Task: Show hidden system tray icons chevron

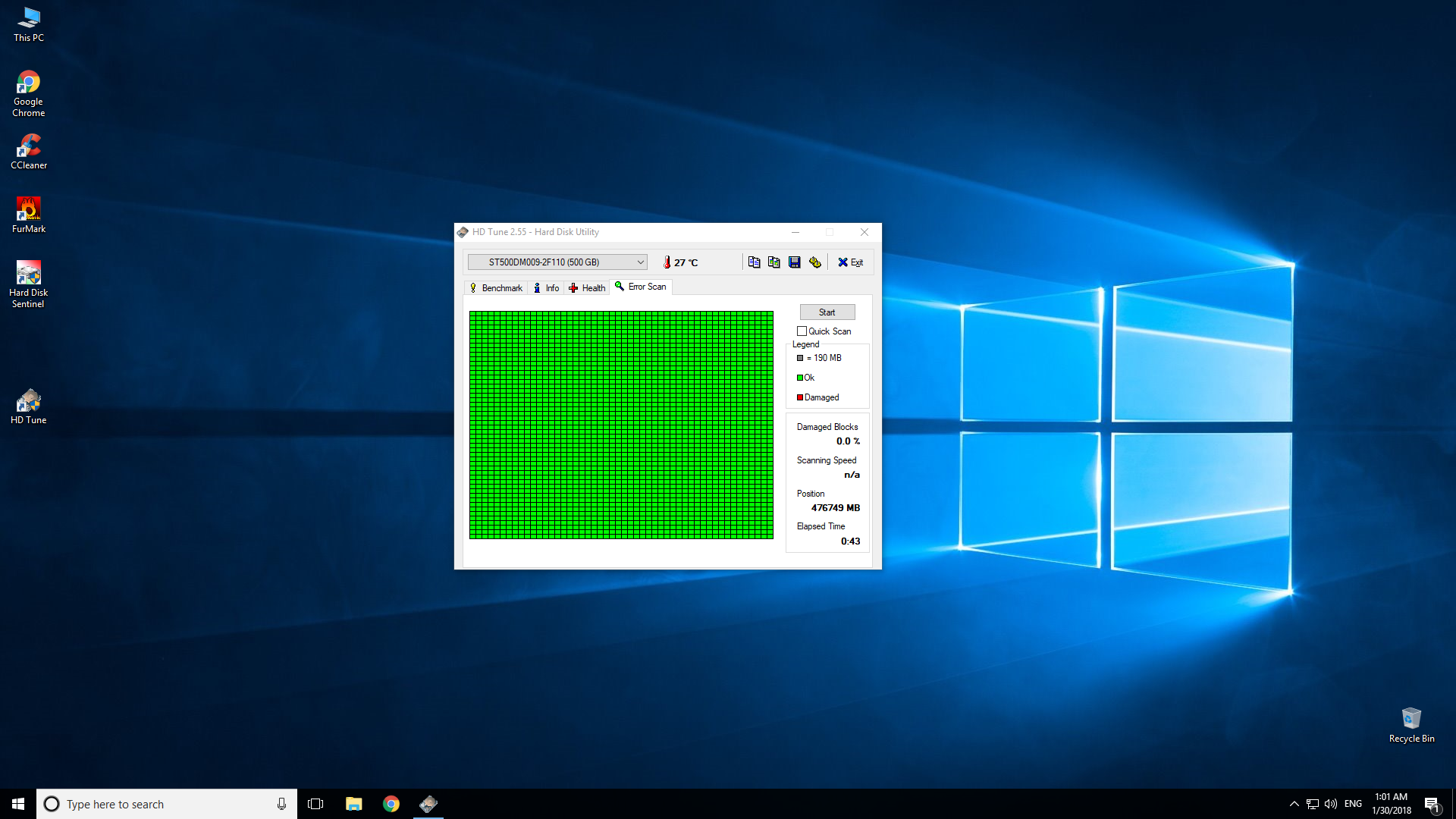Action: pos(1294,804)
